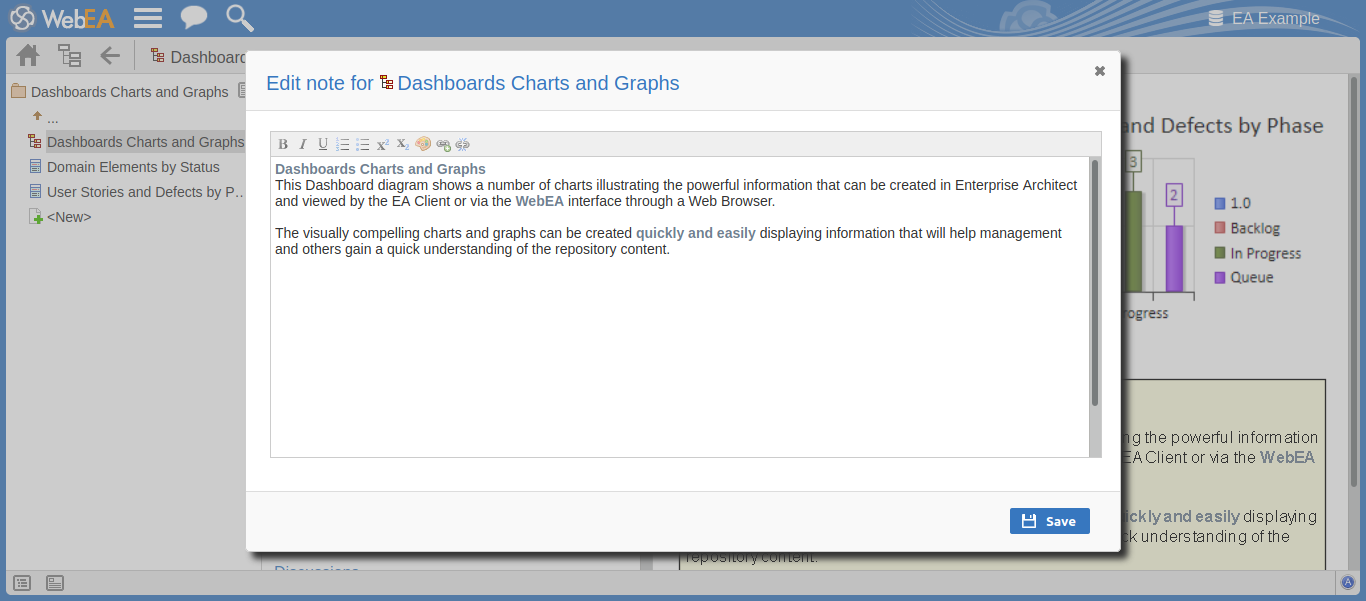The height and width of the screenshot is (601, 1366).
Task: Open the text color palette
Action: click(x=423, y=144)
